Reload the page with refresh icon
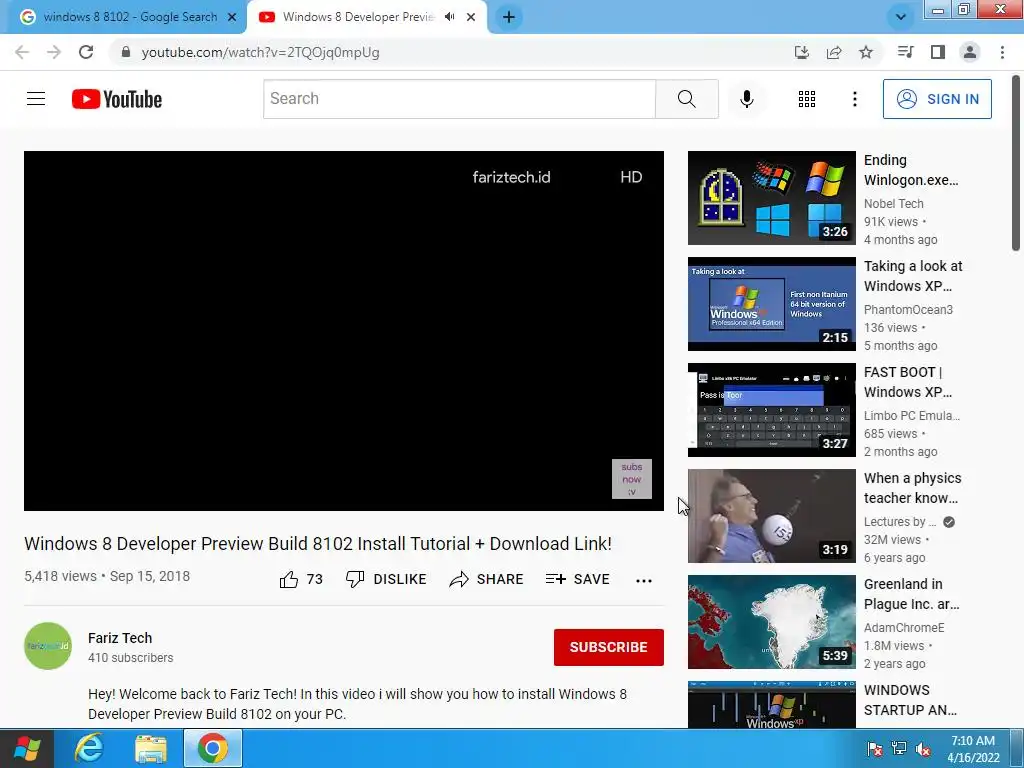Viewport: 1024px width, 768px height. [x=86, y=52]
